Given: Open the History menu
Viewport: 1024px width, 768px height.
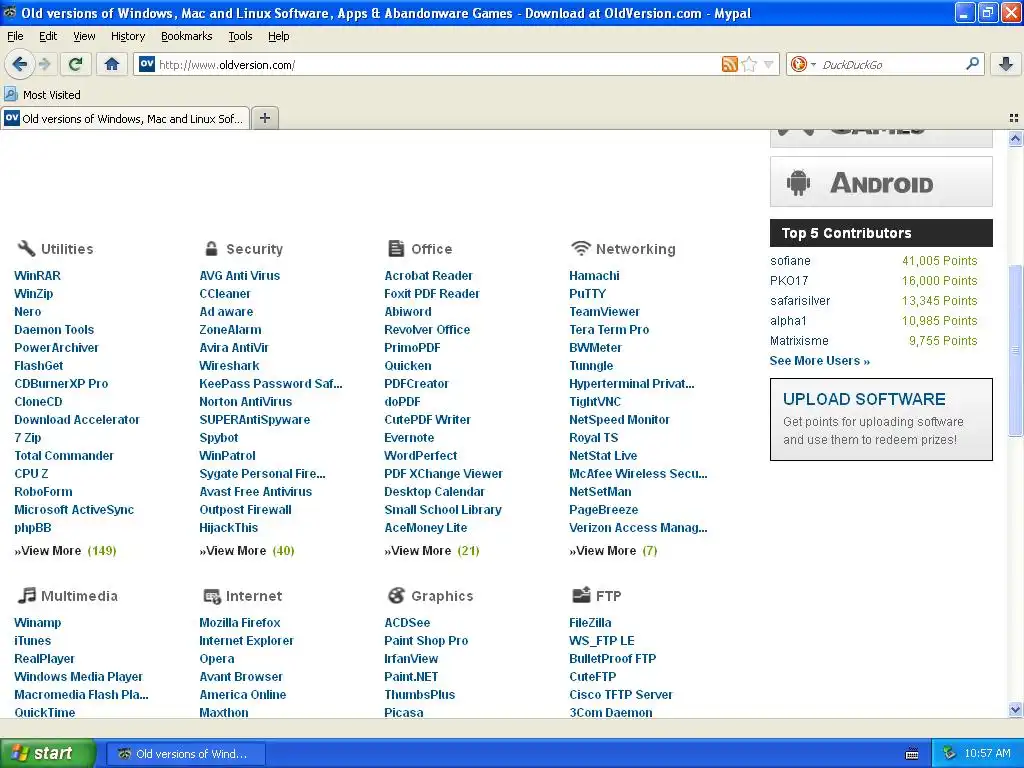Looking at the screenshot, I should [128, 36].
